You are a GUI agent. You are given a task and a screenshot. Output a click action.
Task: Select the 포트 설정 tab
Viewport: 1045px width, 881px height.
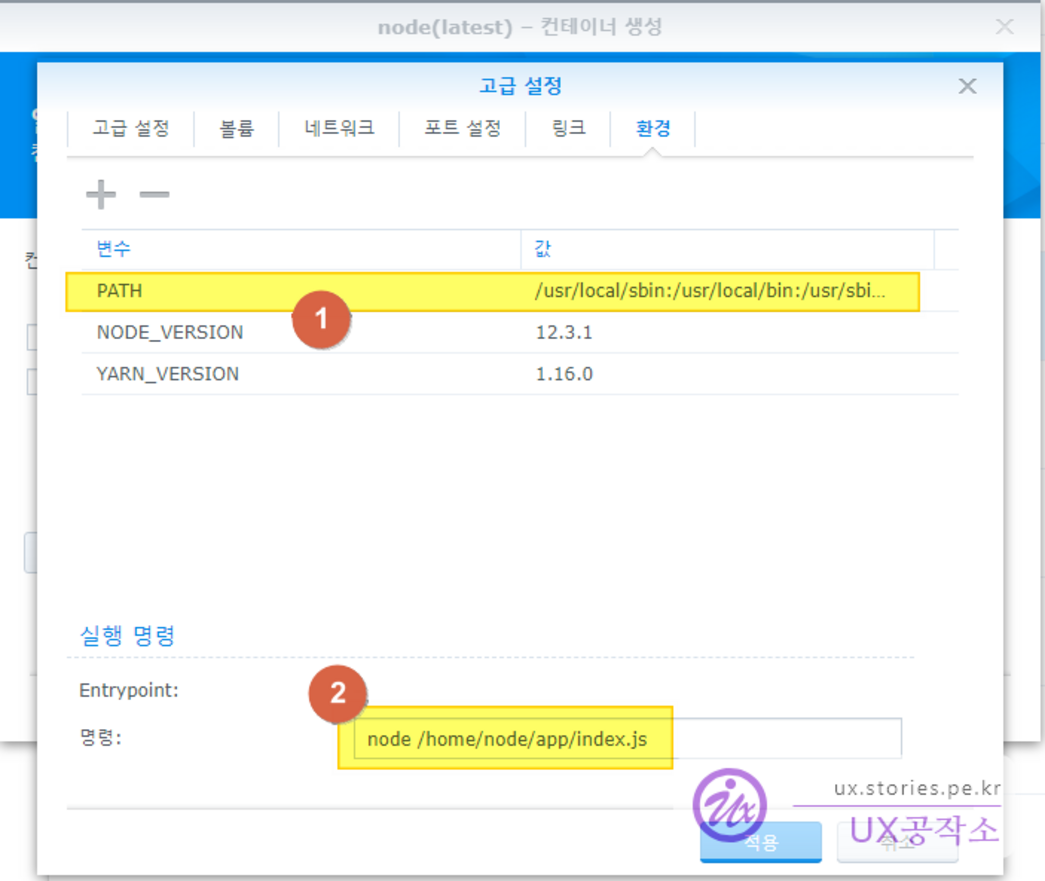click(x=462, y=128)
